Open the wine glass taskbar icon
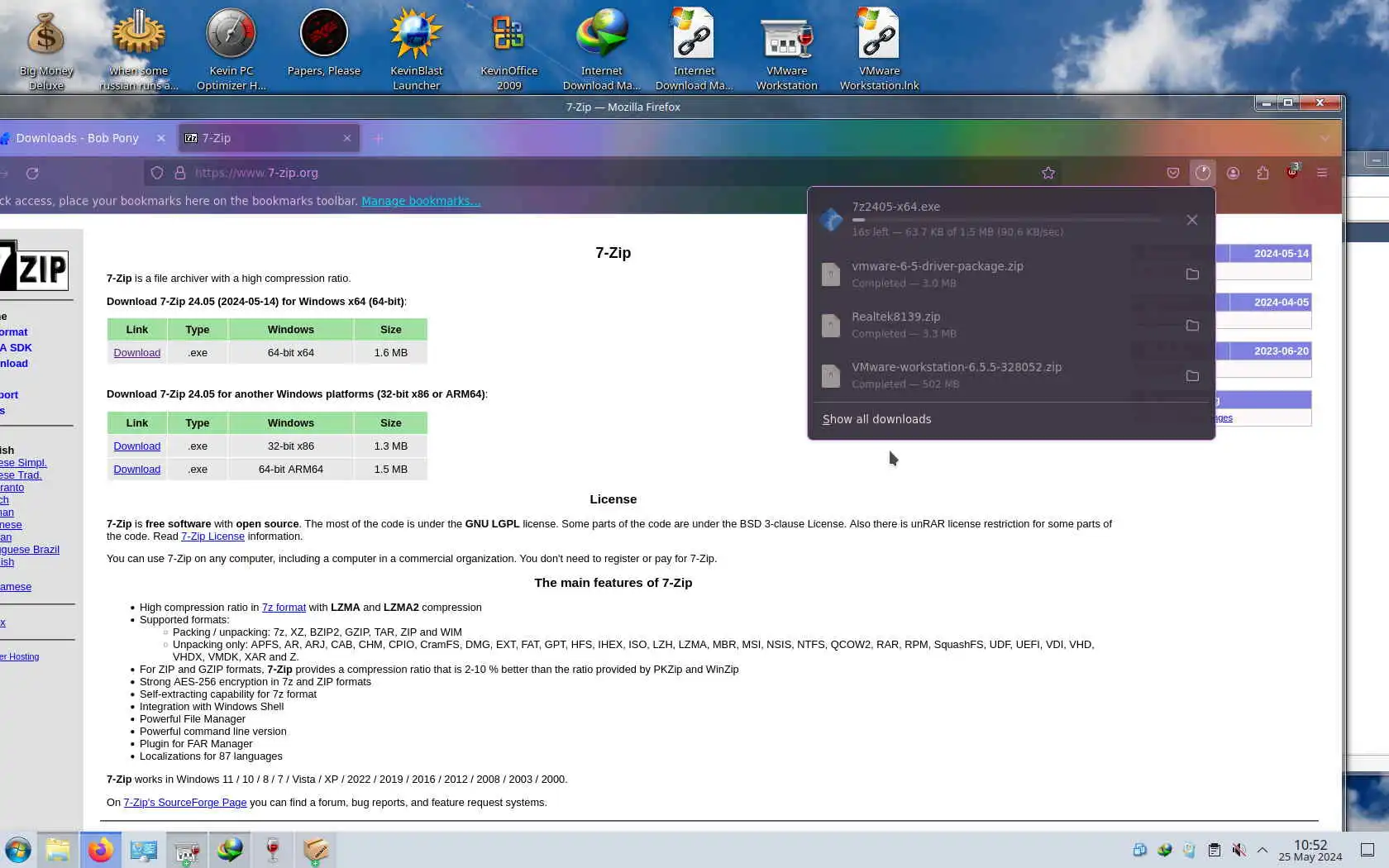The width and height of the screenshot is (1389, 868). [x=273, y=850]
